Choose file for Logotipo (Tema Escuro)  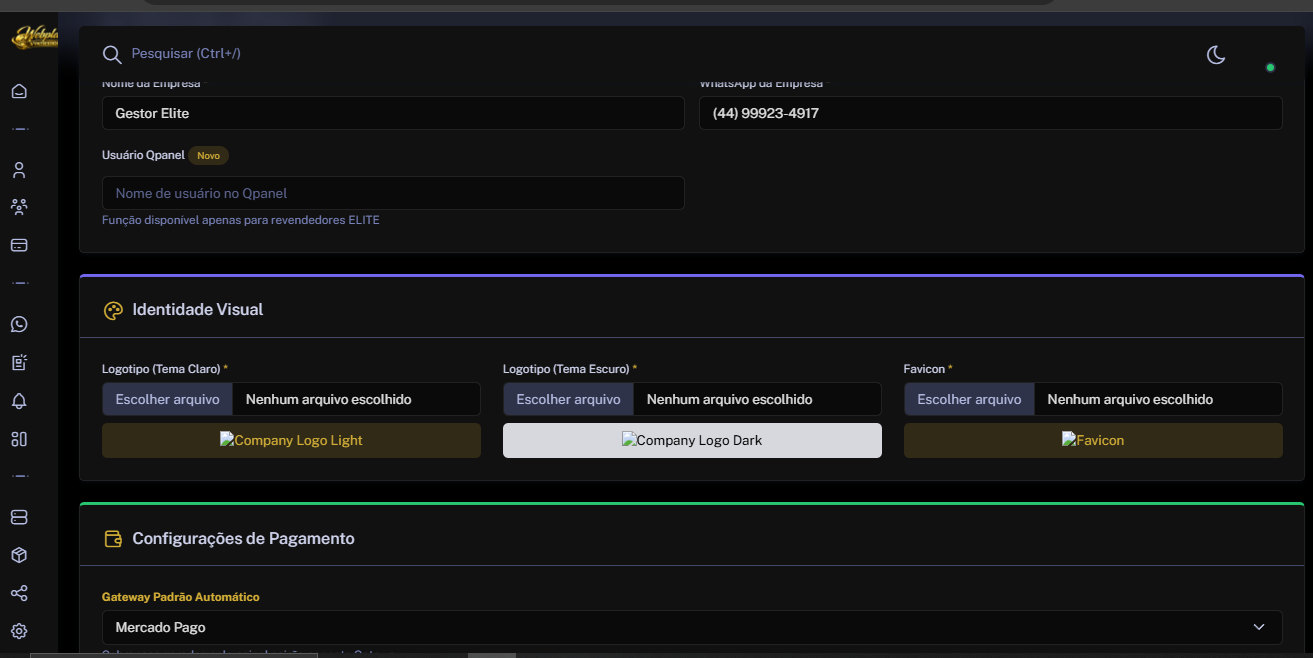pos(568,399)
